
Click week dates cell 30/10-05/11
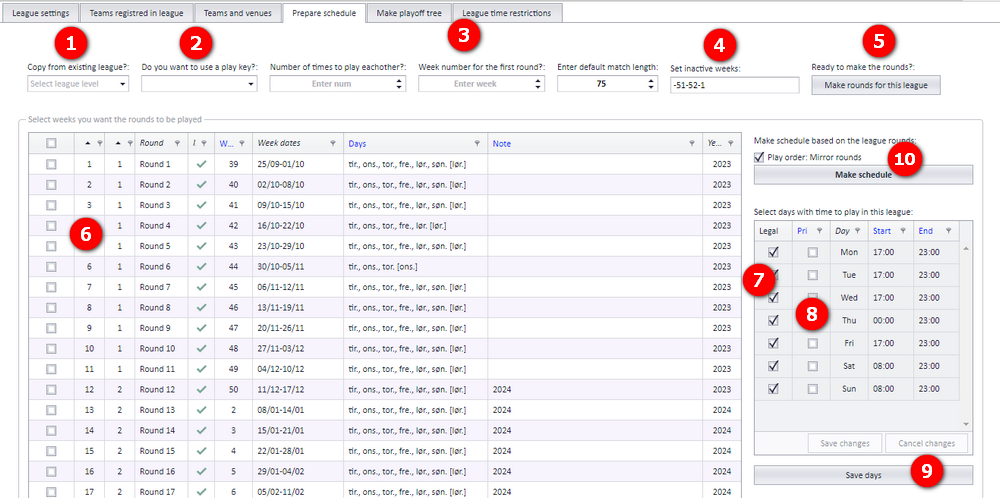[298, 267]
